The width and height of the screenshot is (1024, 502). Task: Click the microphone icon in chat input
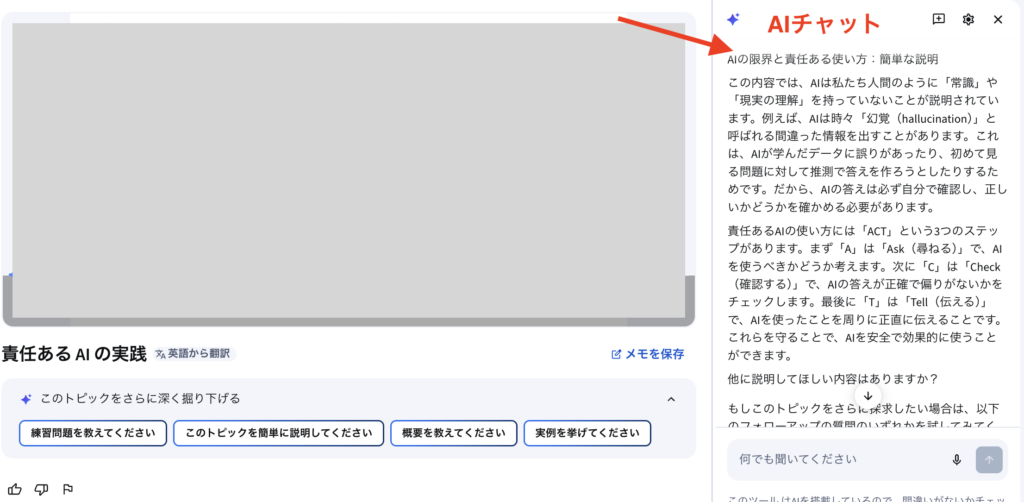(957, 460)
